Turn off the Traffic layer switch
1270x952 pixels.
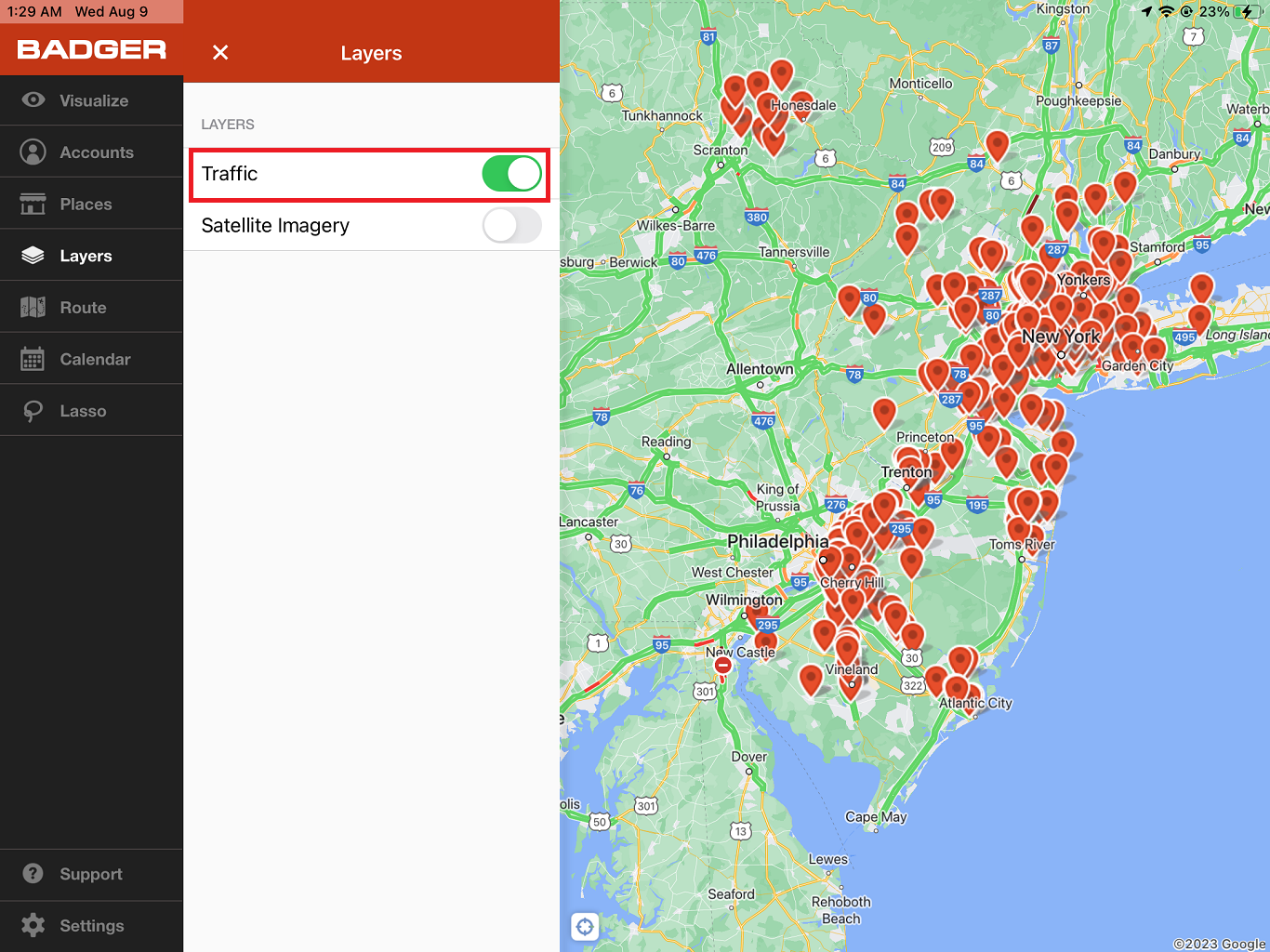click(511, 173)
